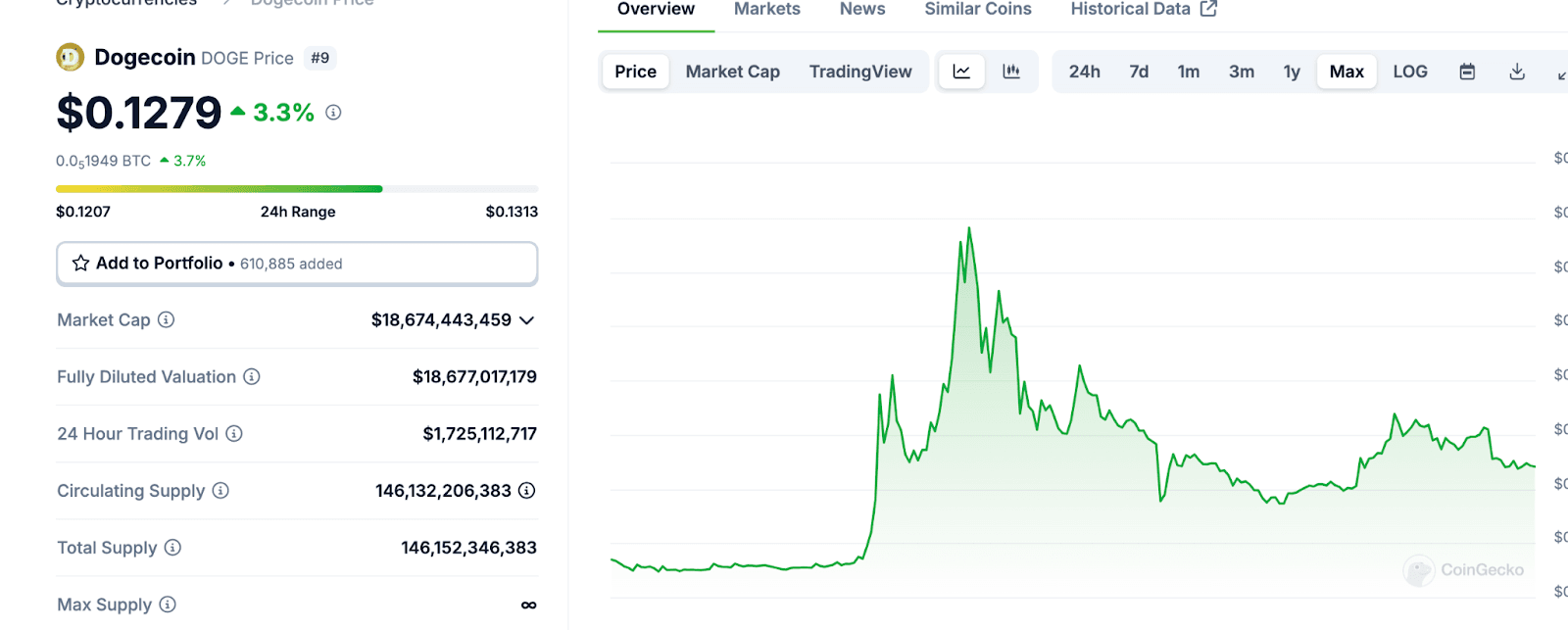Click the $0.1207 24h low value
The width and height of the screenshot is (1568, 630).
pos(83,212)
